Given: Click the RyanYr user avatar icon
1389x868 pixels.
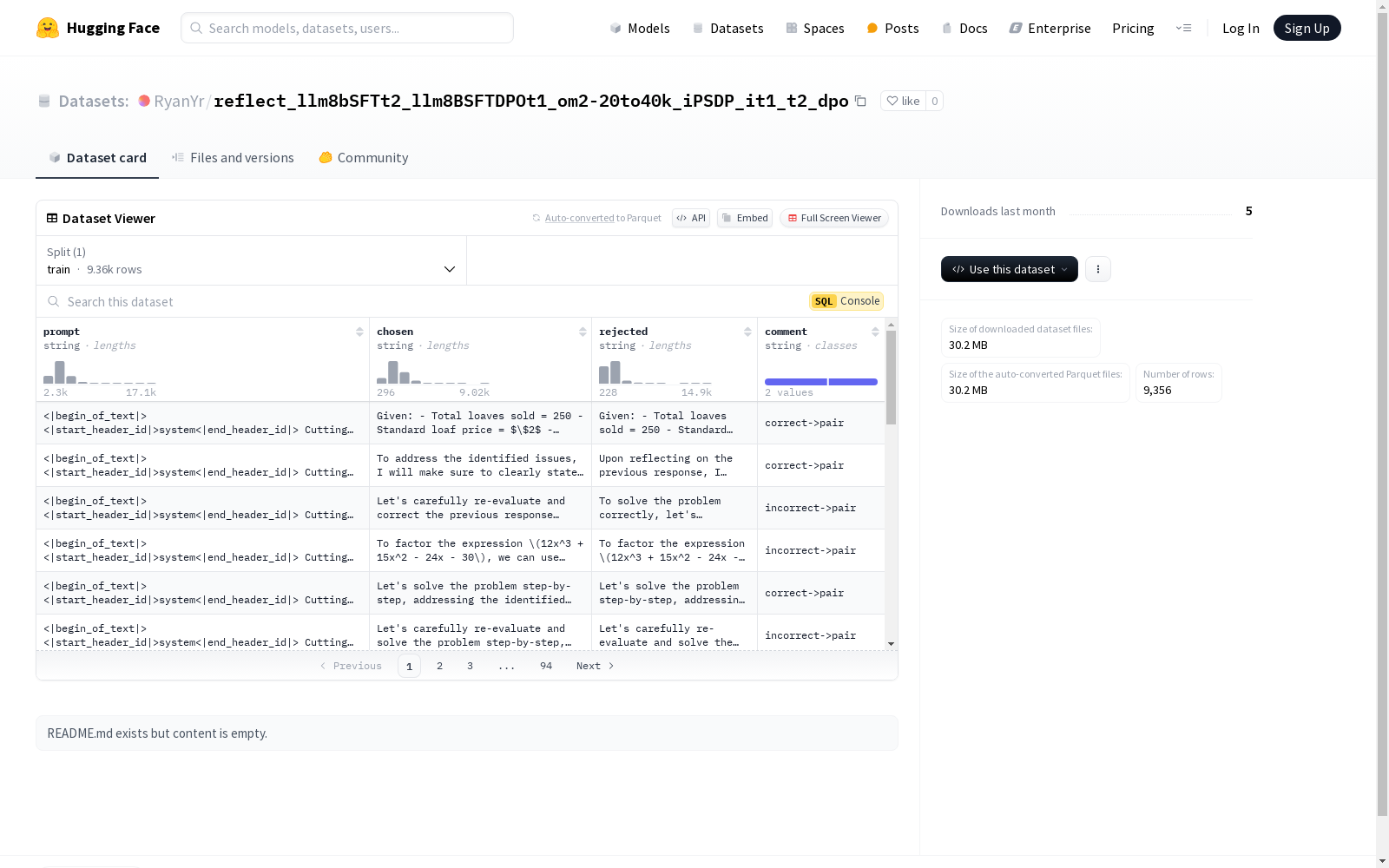Looking at the screenshot, I should pyautogui.click(x=144, y=101).
